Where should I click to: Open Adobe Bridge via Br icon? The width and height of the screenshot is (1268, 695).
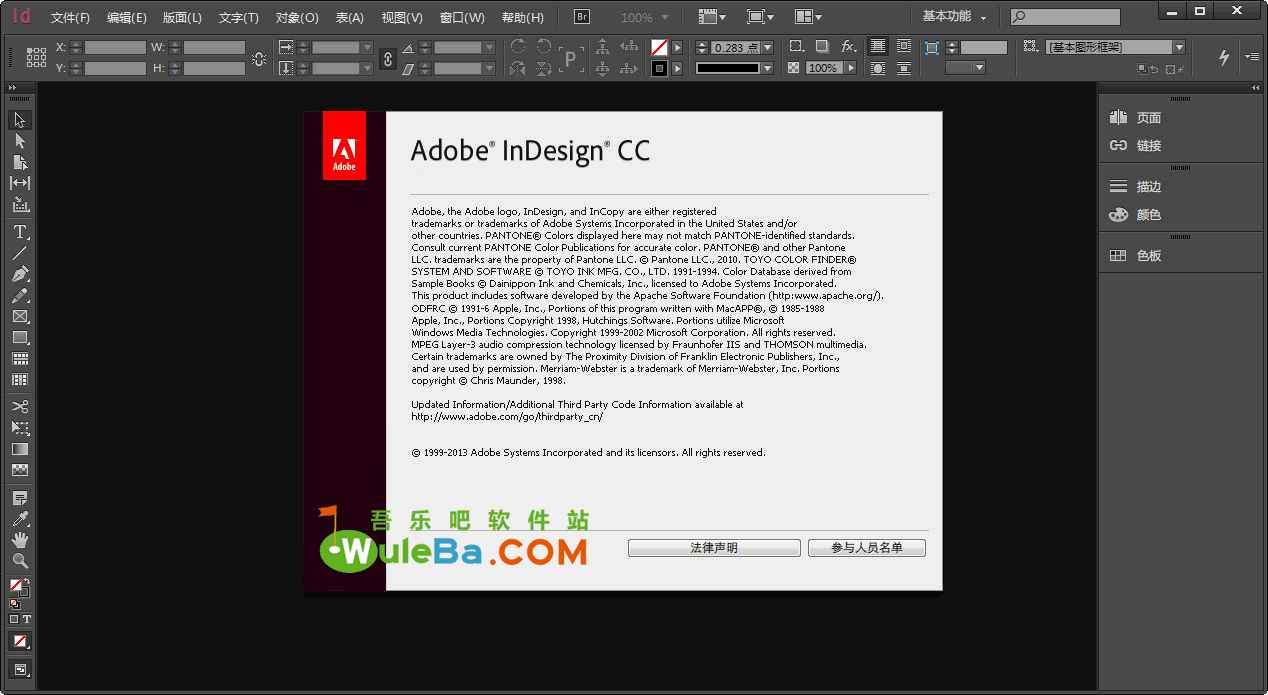click(583, 17)
